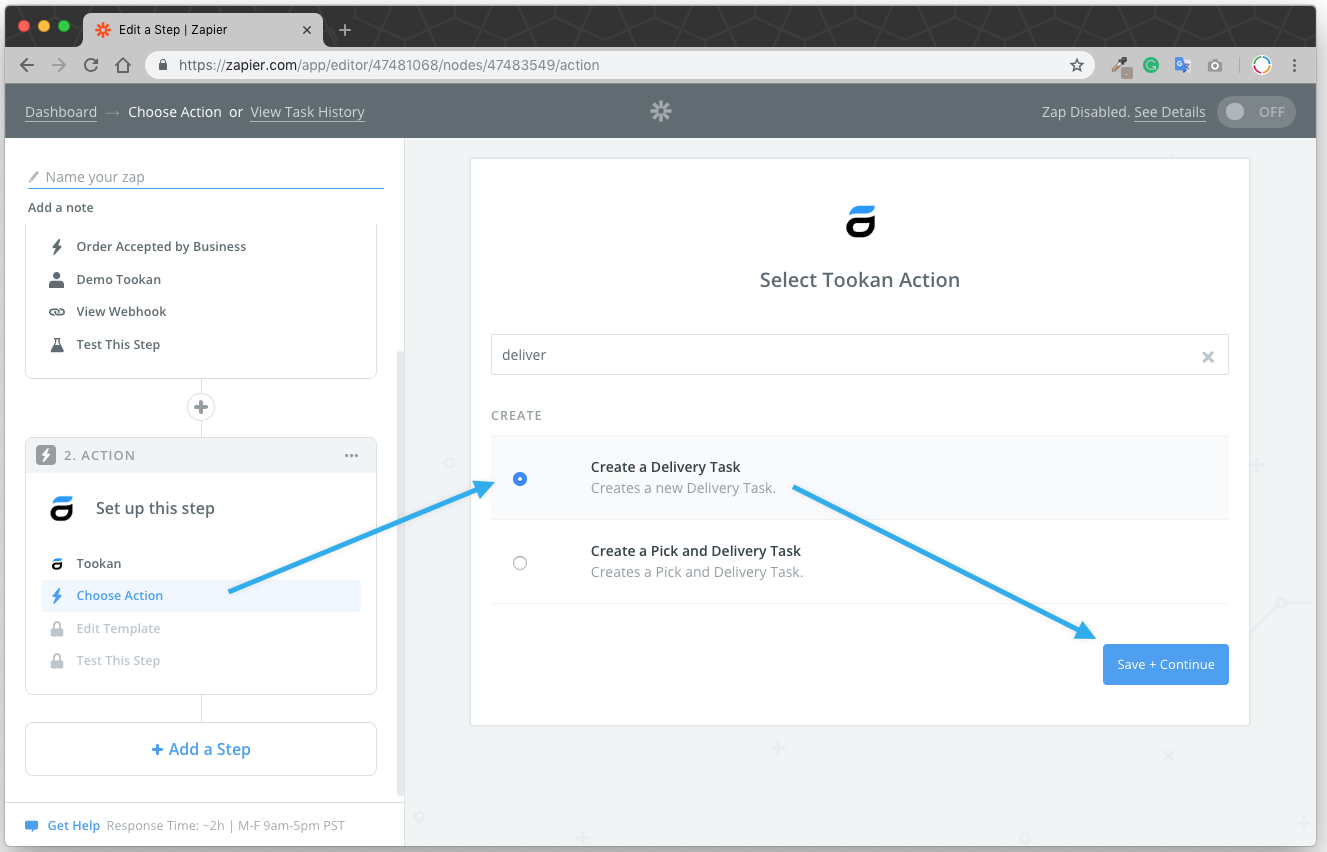1327x852 pixels.
Task: Click the Set up this step heading
Action: pyautogui.click(x=155, y=509)
